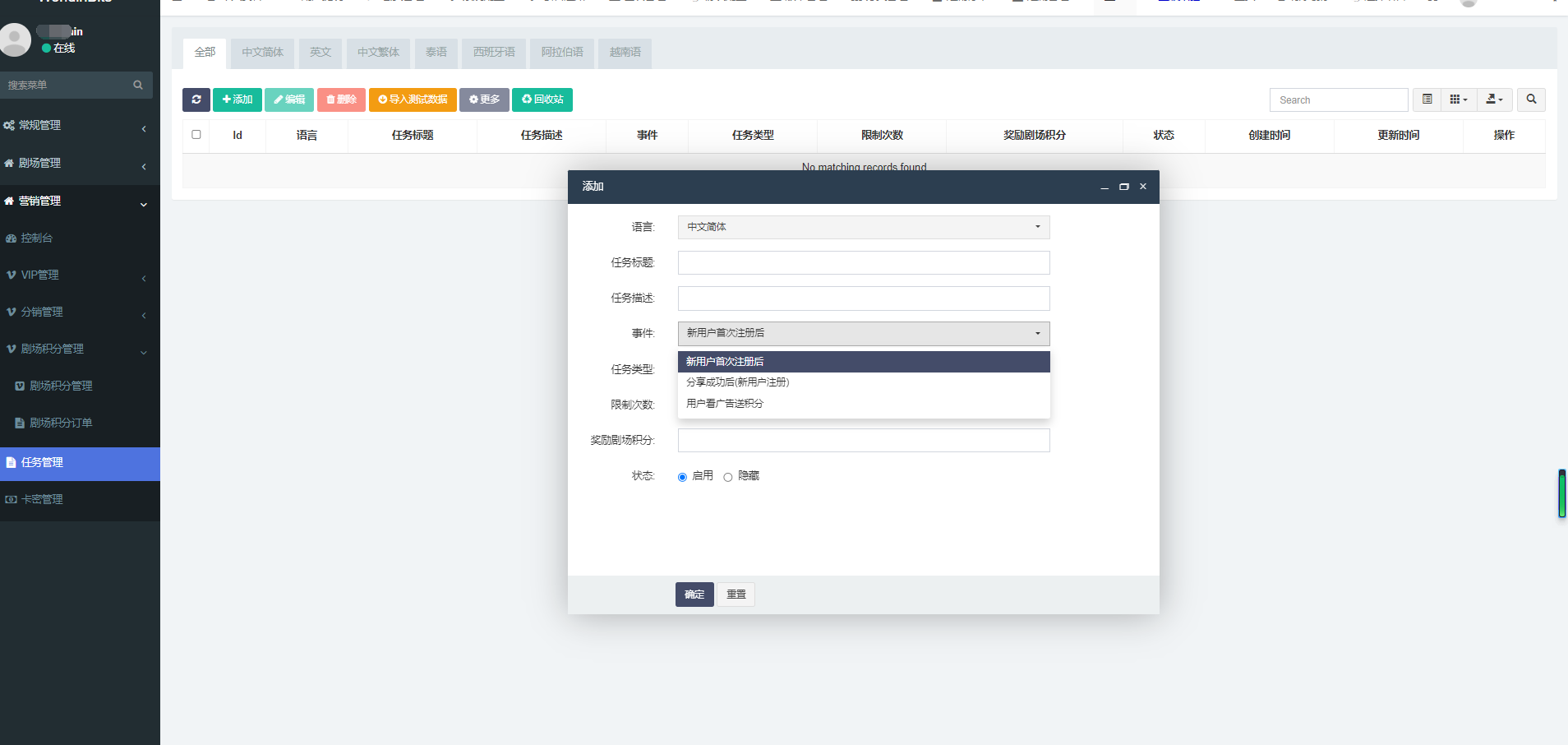Click the green vertical scrollbar on right edge
The height and width of the screenshot is (745, 1568).
(x=1561, y=493)
